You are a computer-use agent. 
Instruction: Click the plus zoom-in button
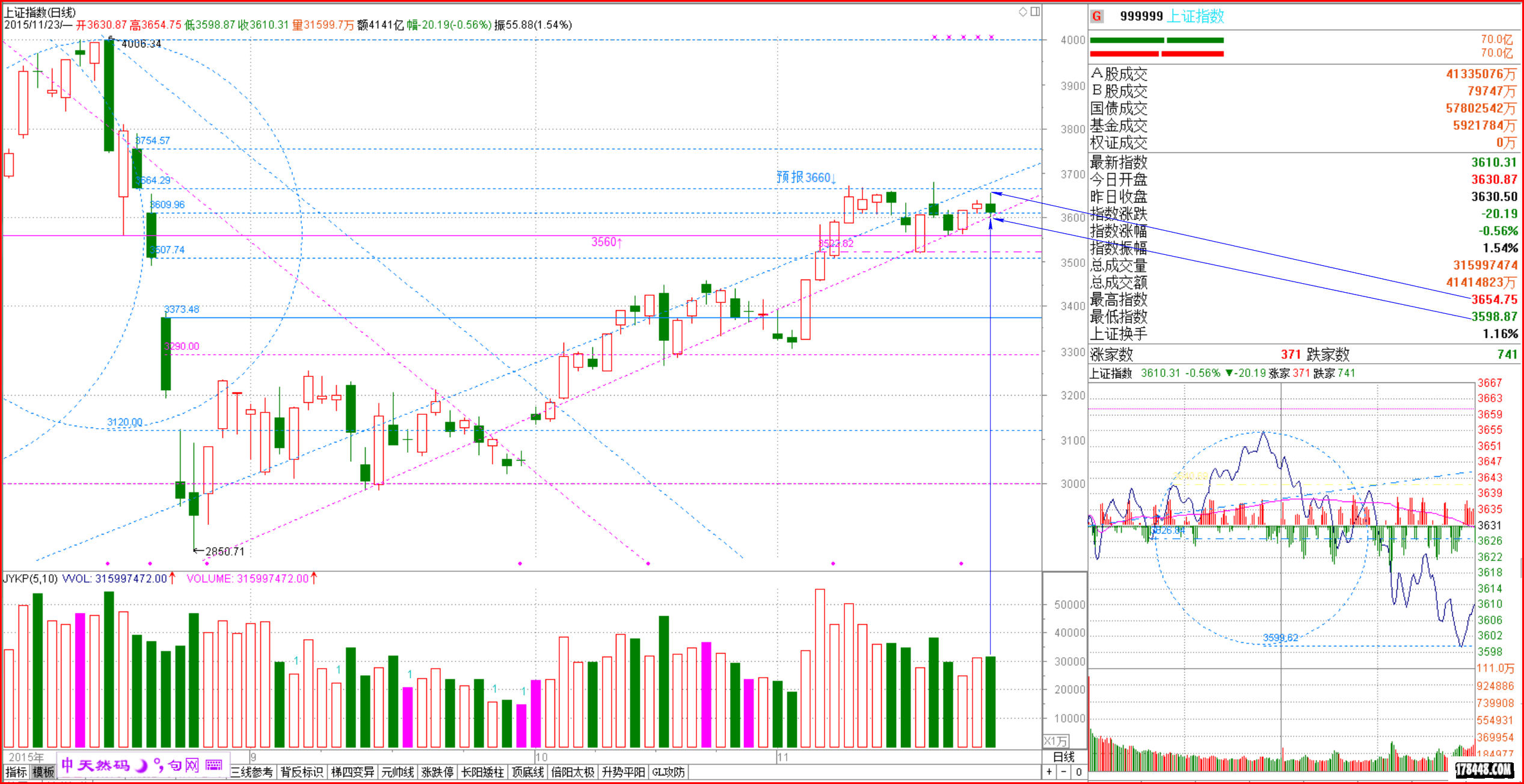coord(1049,771)
